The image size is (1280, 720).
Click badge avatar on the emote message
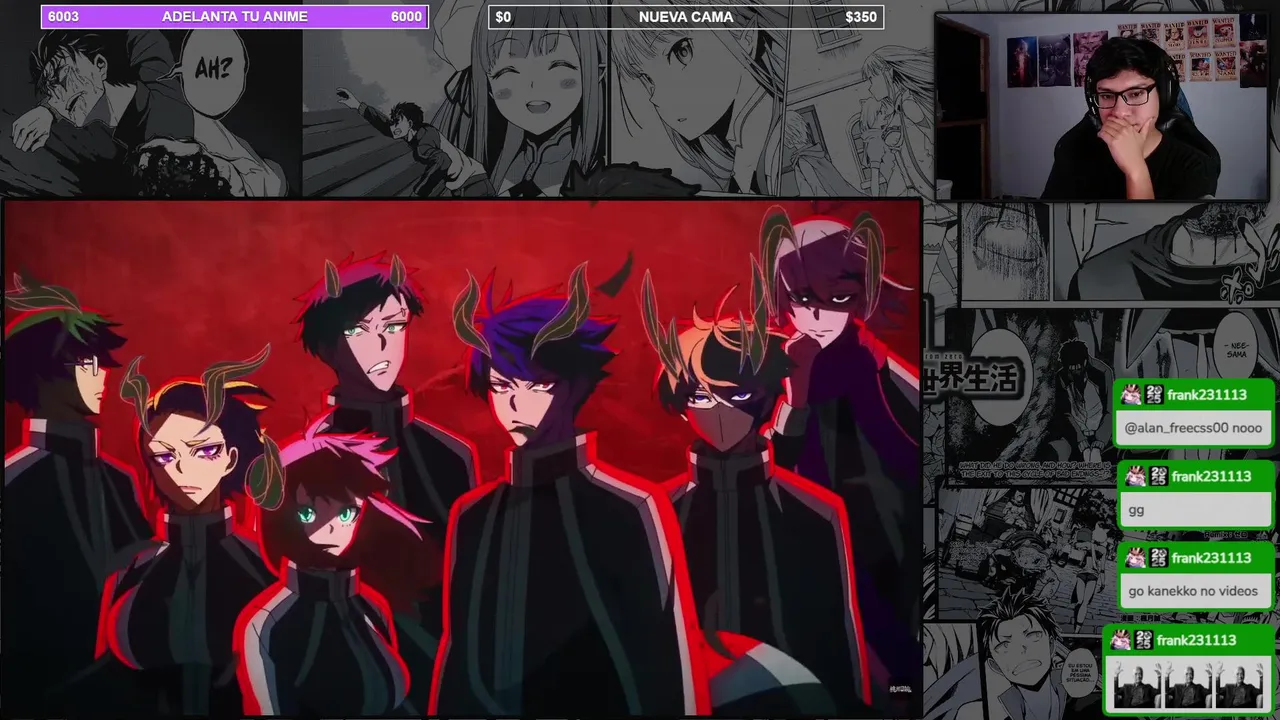[x=1119, y=640]
